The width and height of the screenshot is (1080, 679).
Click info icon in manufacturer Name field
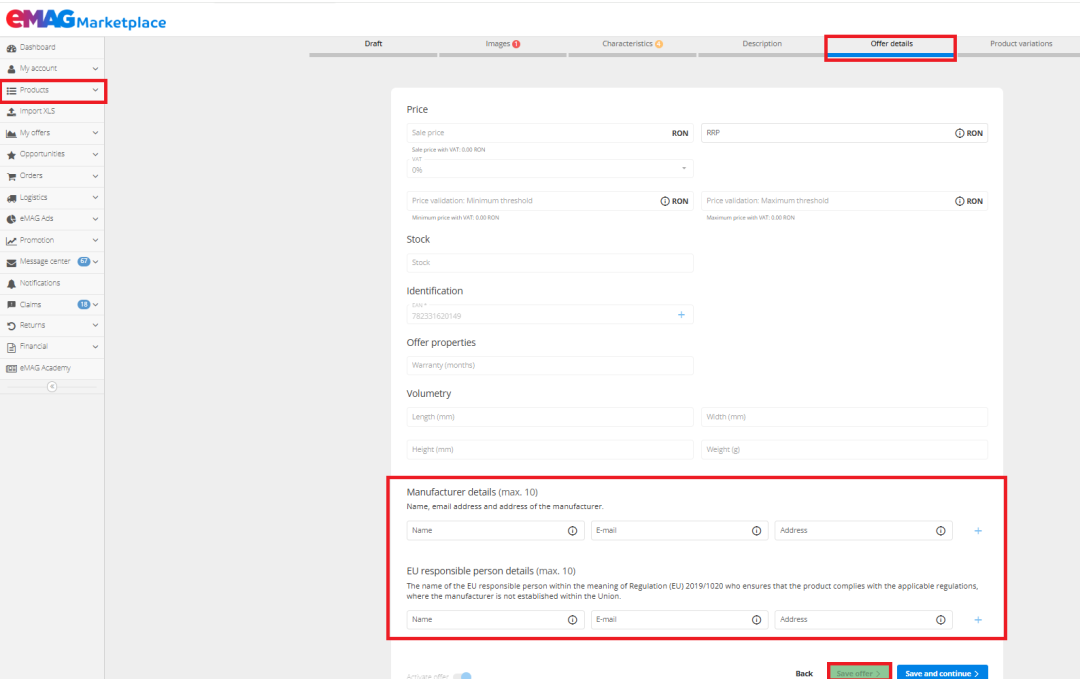pos(572,531)
